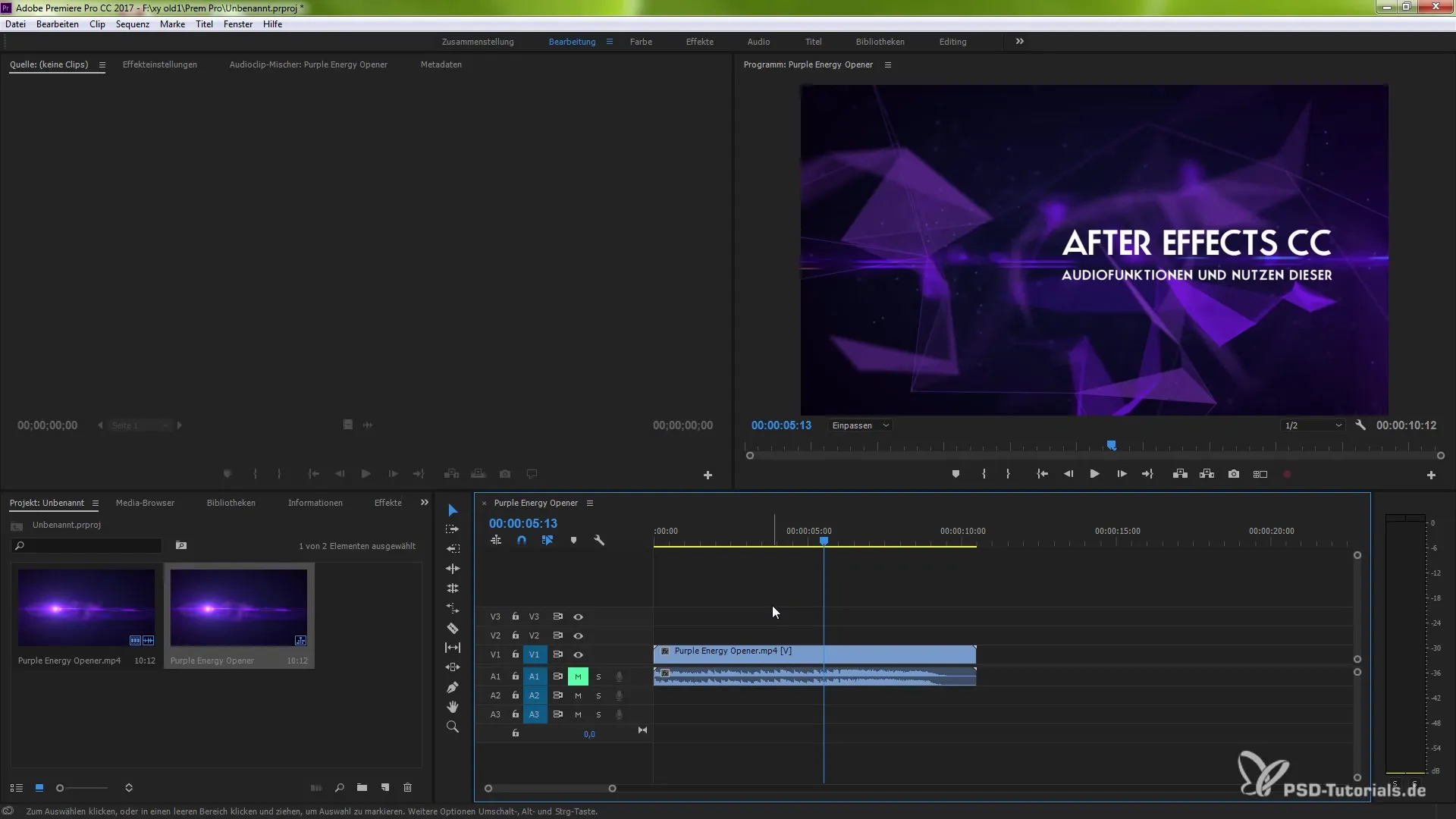1456x819 pixels.
Task: Open Purple Energy Opener sequence menu
Action: [x=589, y=503]
